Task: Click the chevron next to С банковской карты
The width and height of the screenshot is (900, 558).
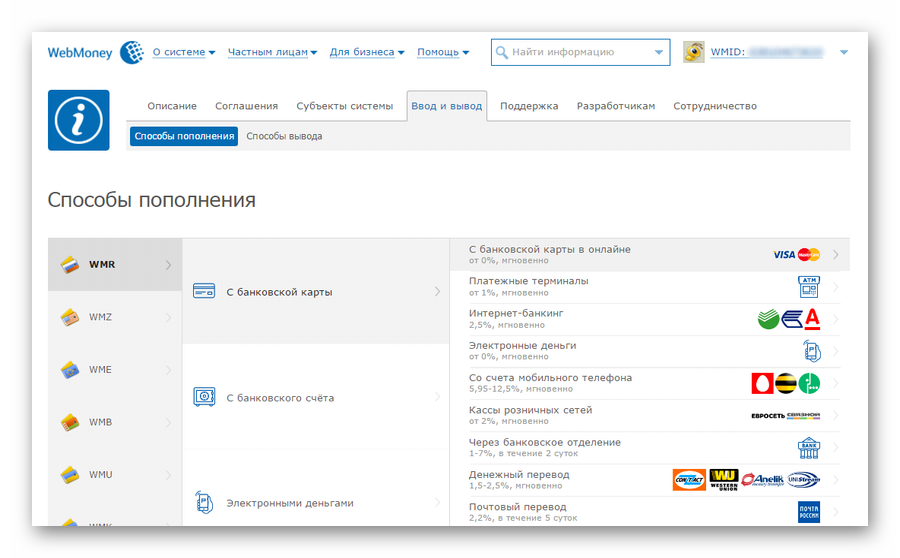Action: pyautogui.click(x=437, y=292)
